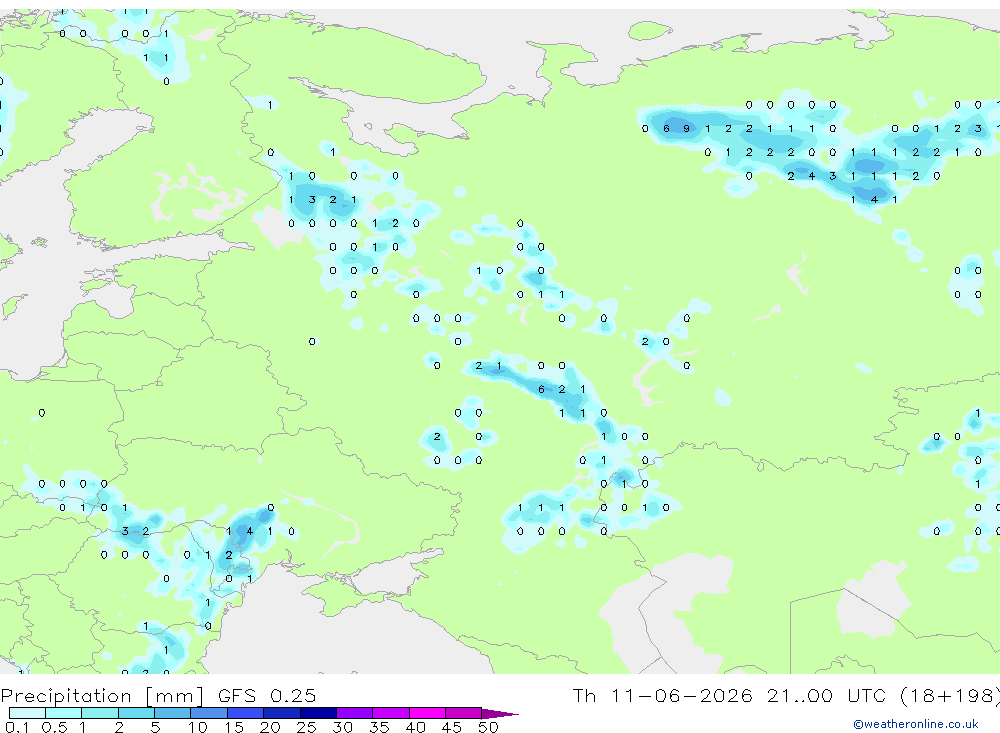This screenshot has height=733, width=1000.
Task: Click the 2–5 mm legend color swatch
Action: 136,713
